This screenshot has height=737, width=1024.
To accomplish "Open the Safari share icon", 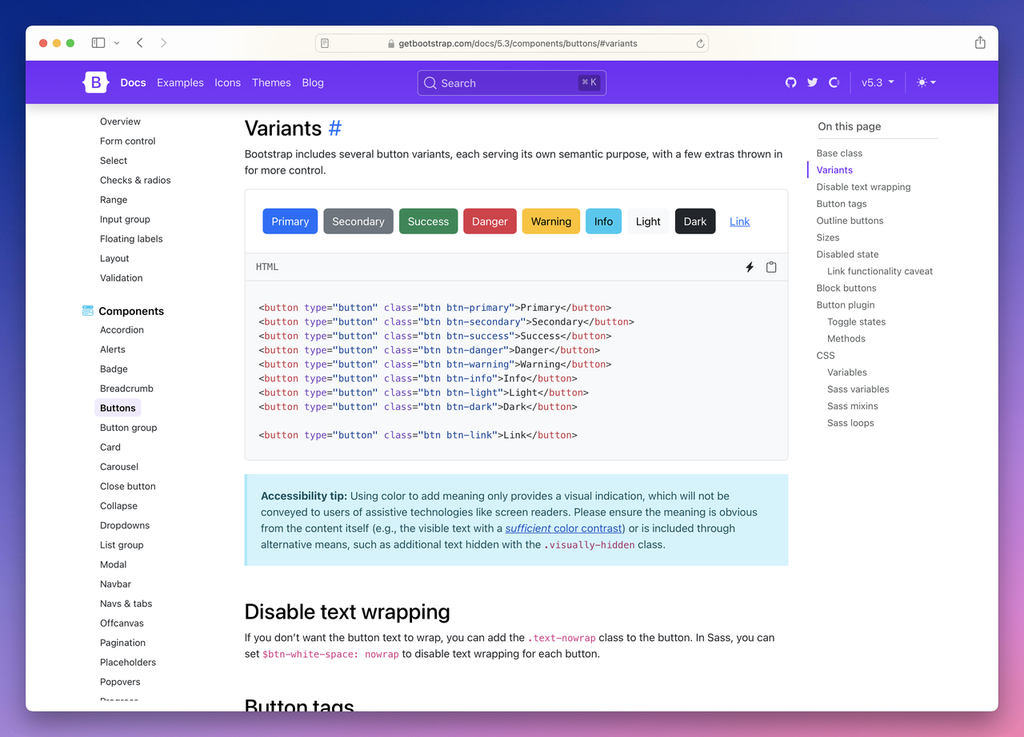I will pos(980,43).
